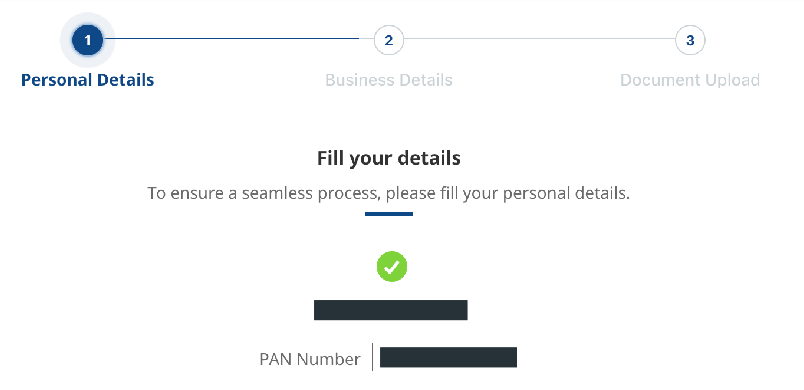This screenshot has height=390, width=804.
Task: Click the number 1 in the stepper
Action: pyautogui.click(x=87, y=40)
